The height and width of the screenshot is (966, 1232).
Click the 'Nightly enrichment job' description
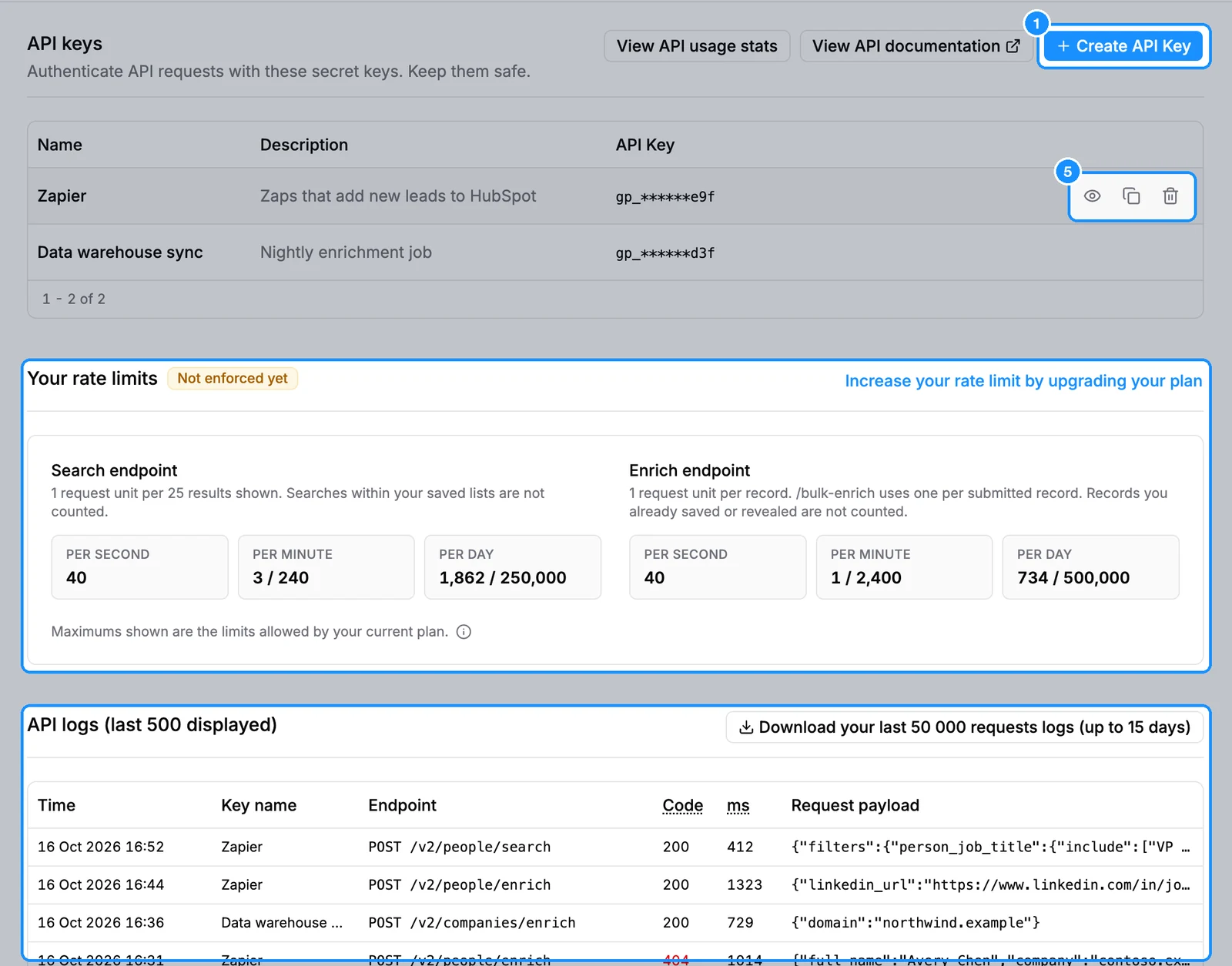coord(346,252)
